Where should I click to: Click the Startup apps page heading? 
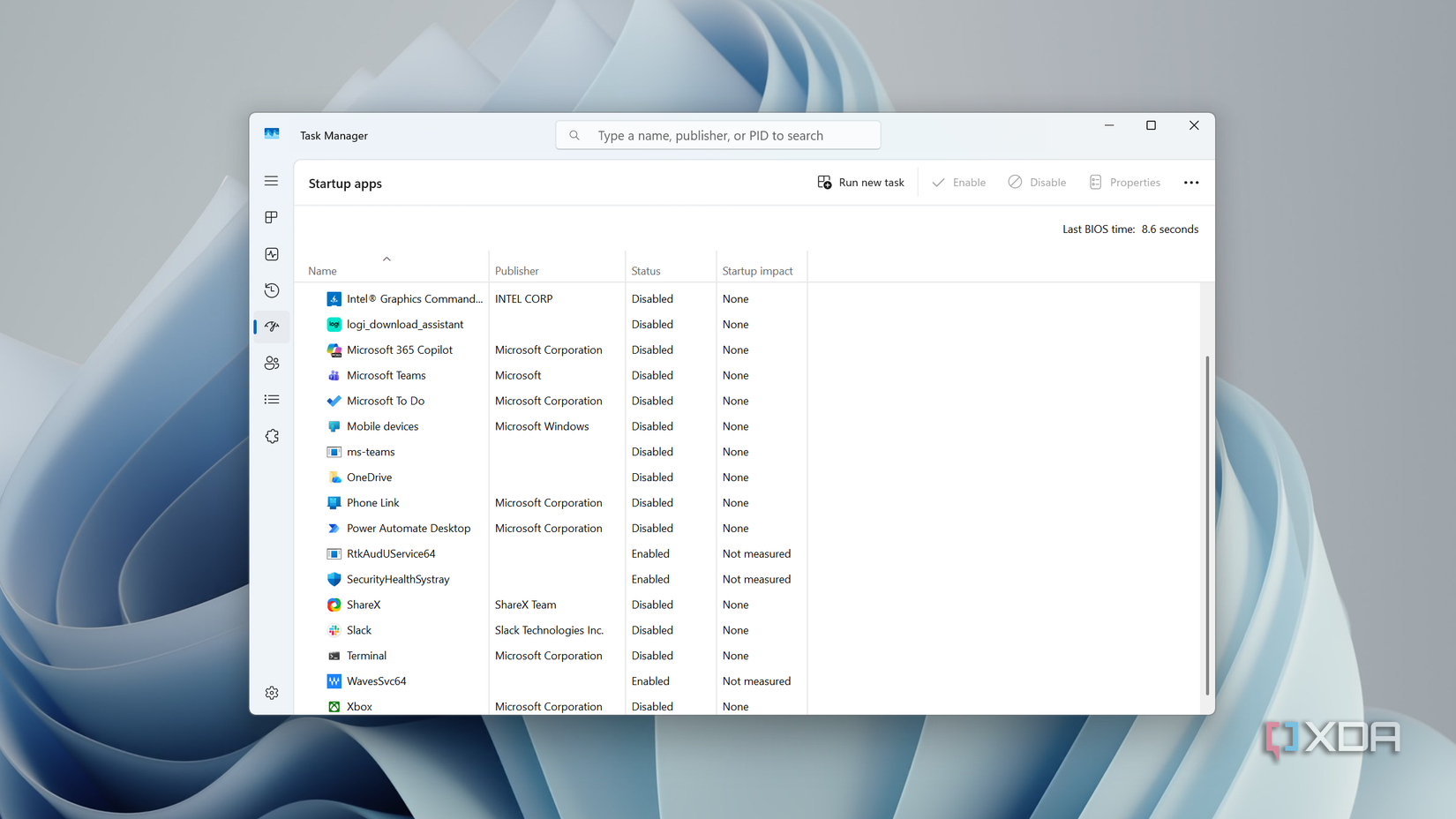[345, 184]
